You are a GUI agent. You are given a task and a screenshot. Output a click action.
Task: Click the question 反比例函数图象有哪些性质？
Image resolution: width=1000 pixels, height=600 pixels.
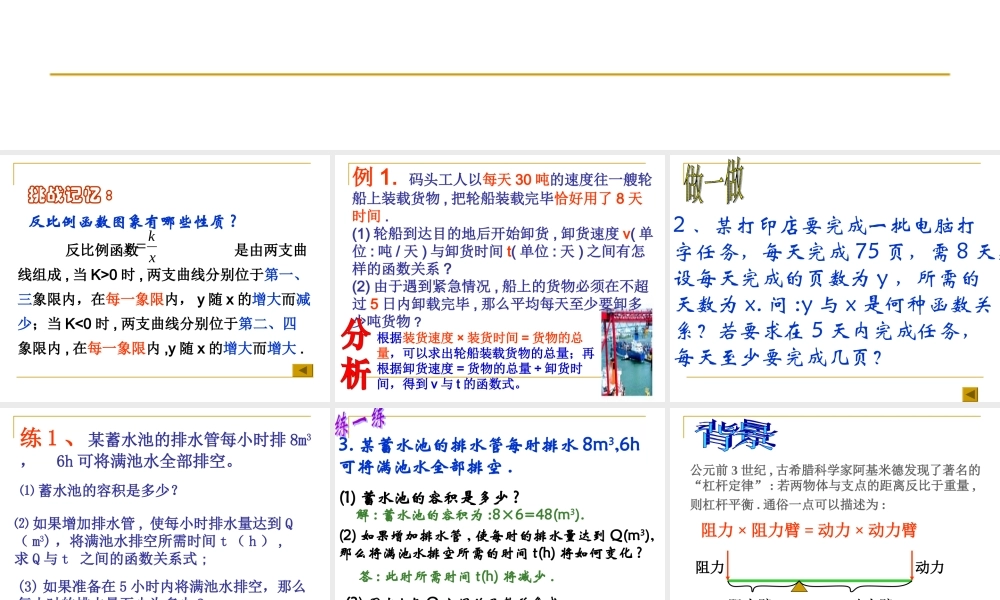(133, 222)
